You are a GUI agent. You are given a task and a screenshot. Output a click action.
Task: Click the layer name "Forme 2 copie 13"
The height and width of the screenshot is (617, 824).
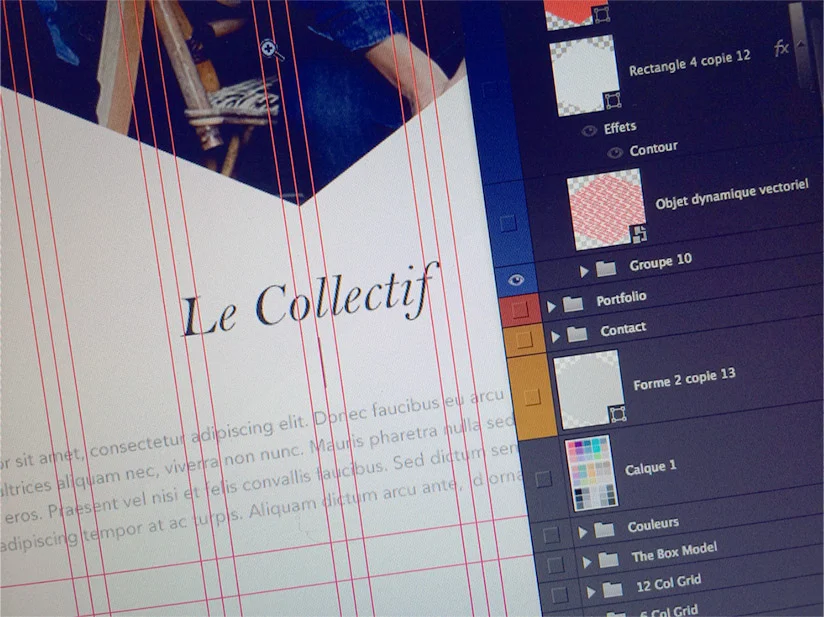coord(684,379)
